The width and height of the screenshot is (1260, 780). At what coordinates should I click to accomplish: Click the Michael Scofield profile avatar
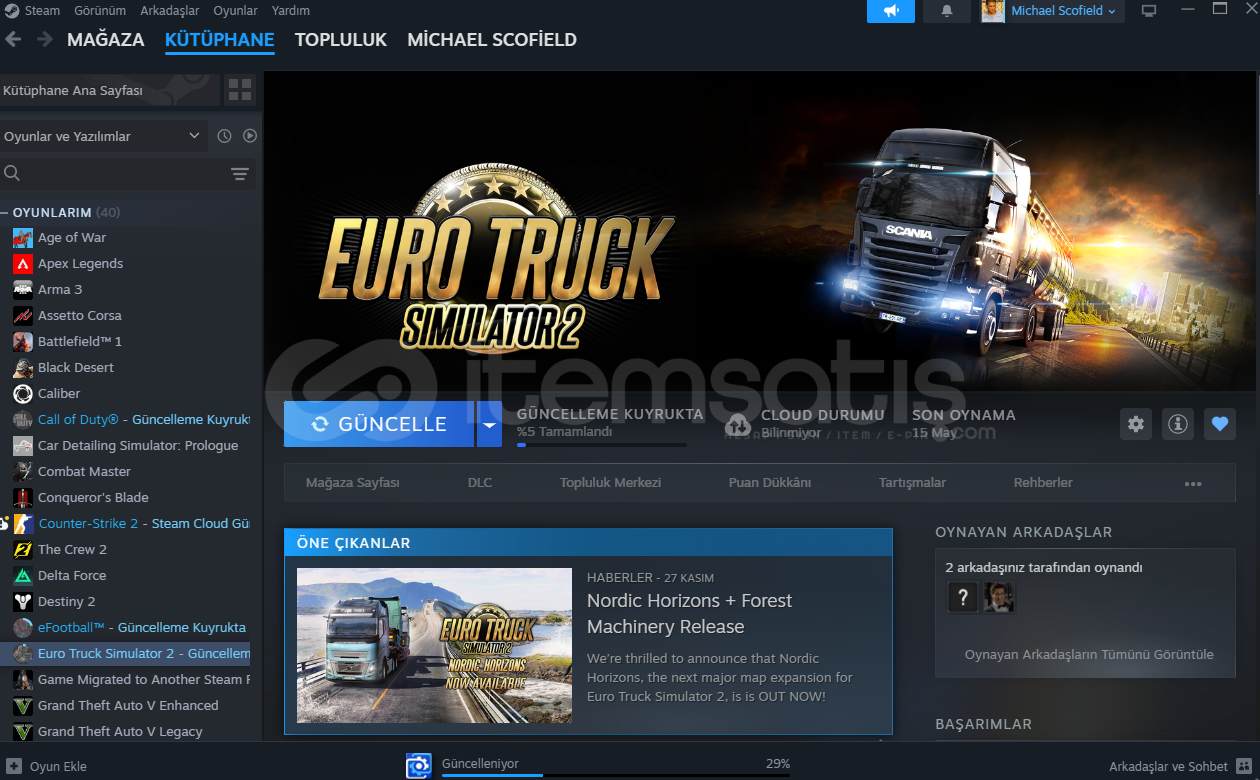(993, 11)
